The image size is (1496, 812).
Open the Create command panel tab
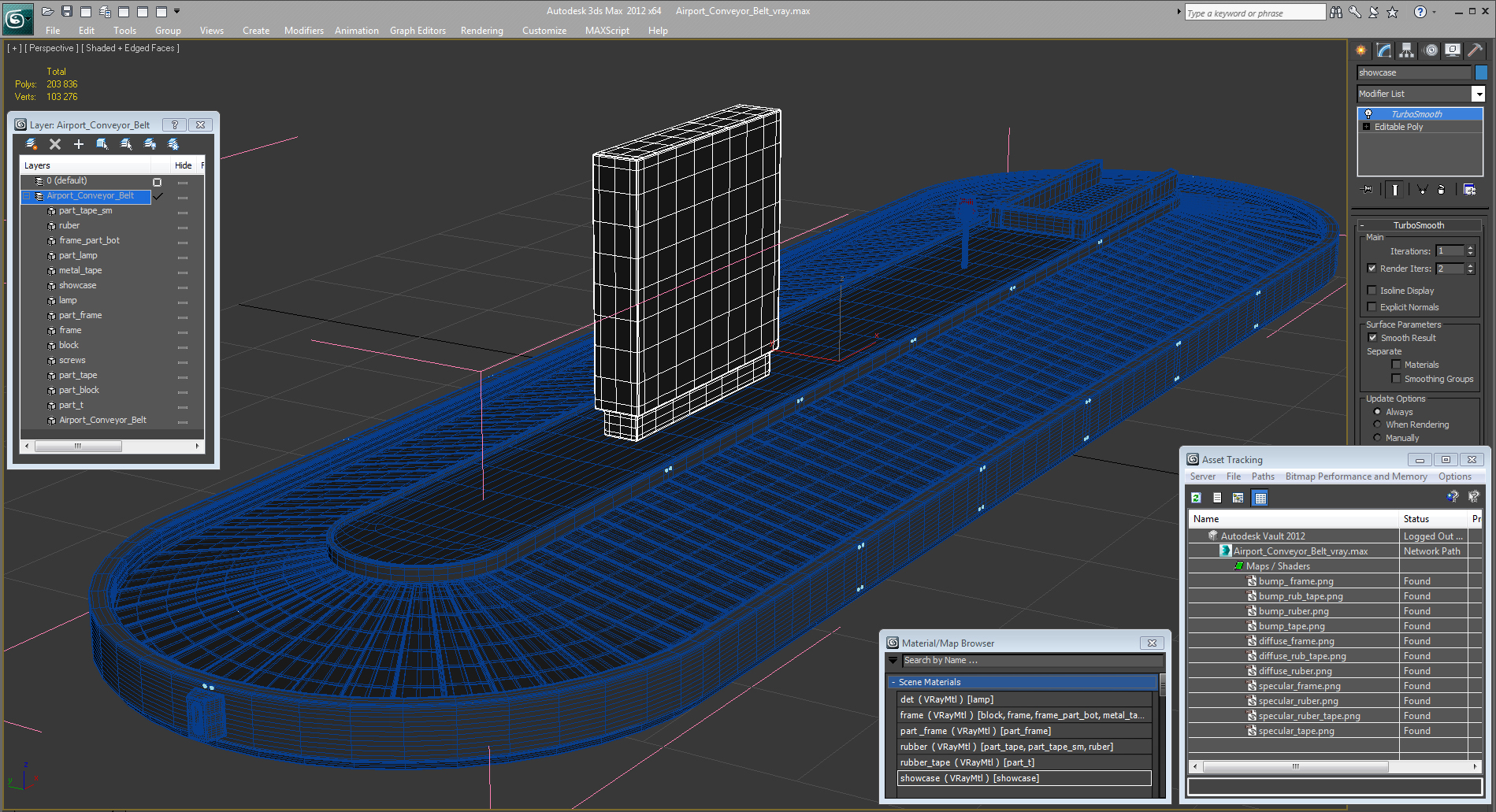tap(1361, 50)
